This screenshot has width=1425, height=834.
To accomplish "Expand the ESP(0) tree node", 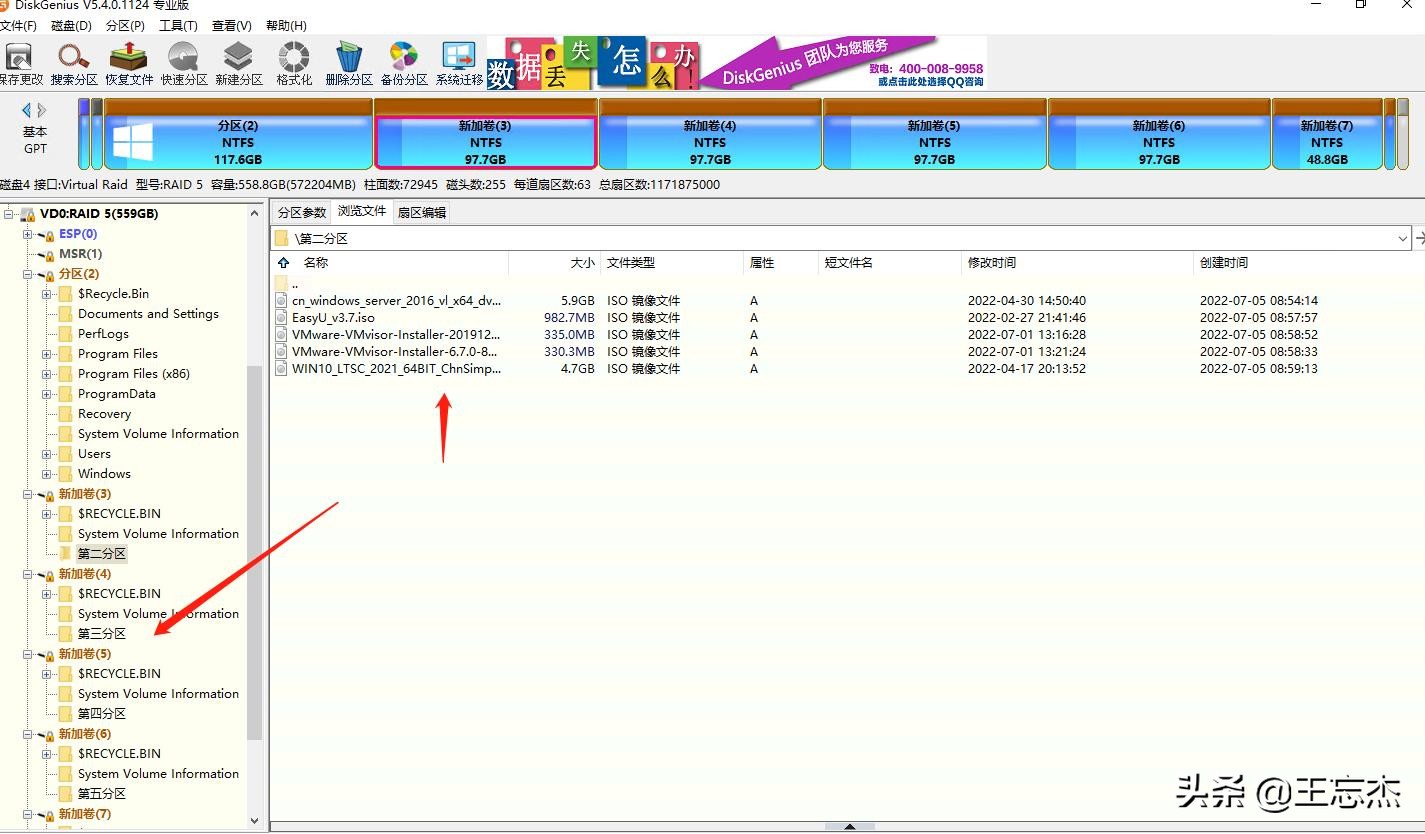I will pyautogui.click(x=28, y=234).
